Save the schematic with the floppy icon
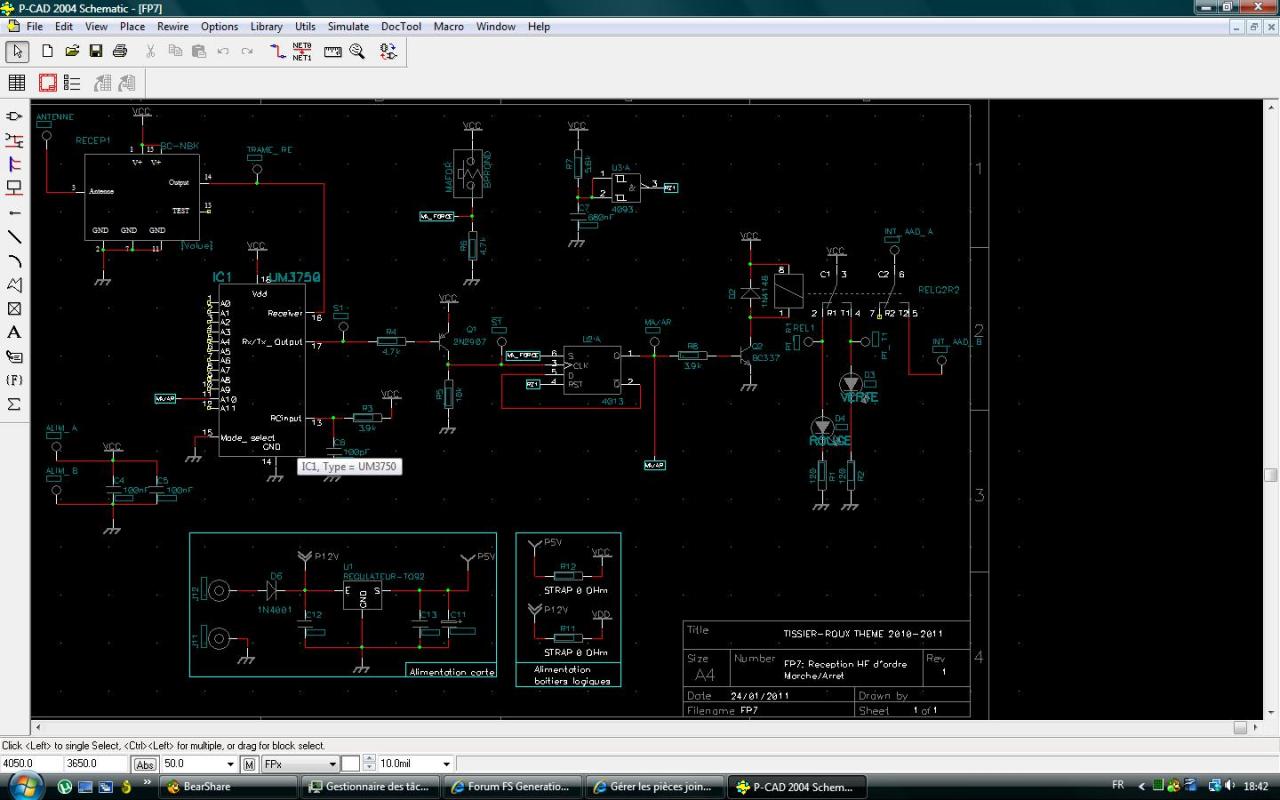 (x=96, y=51)
